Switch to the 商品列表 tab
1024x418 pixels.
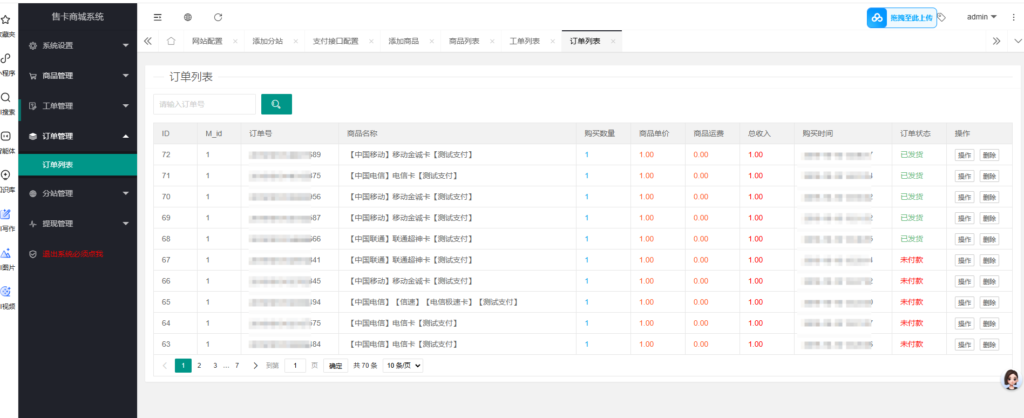tap(464, 41)
